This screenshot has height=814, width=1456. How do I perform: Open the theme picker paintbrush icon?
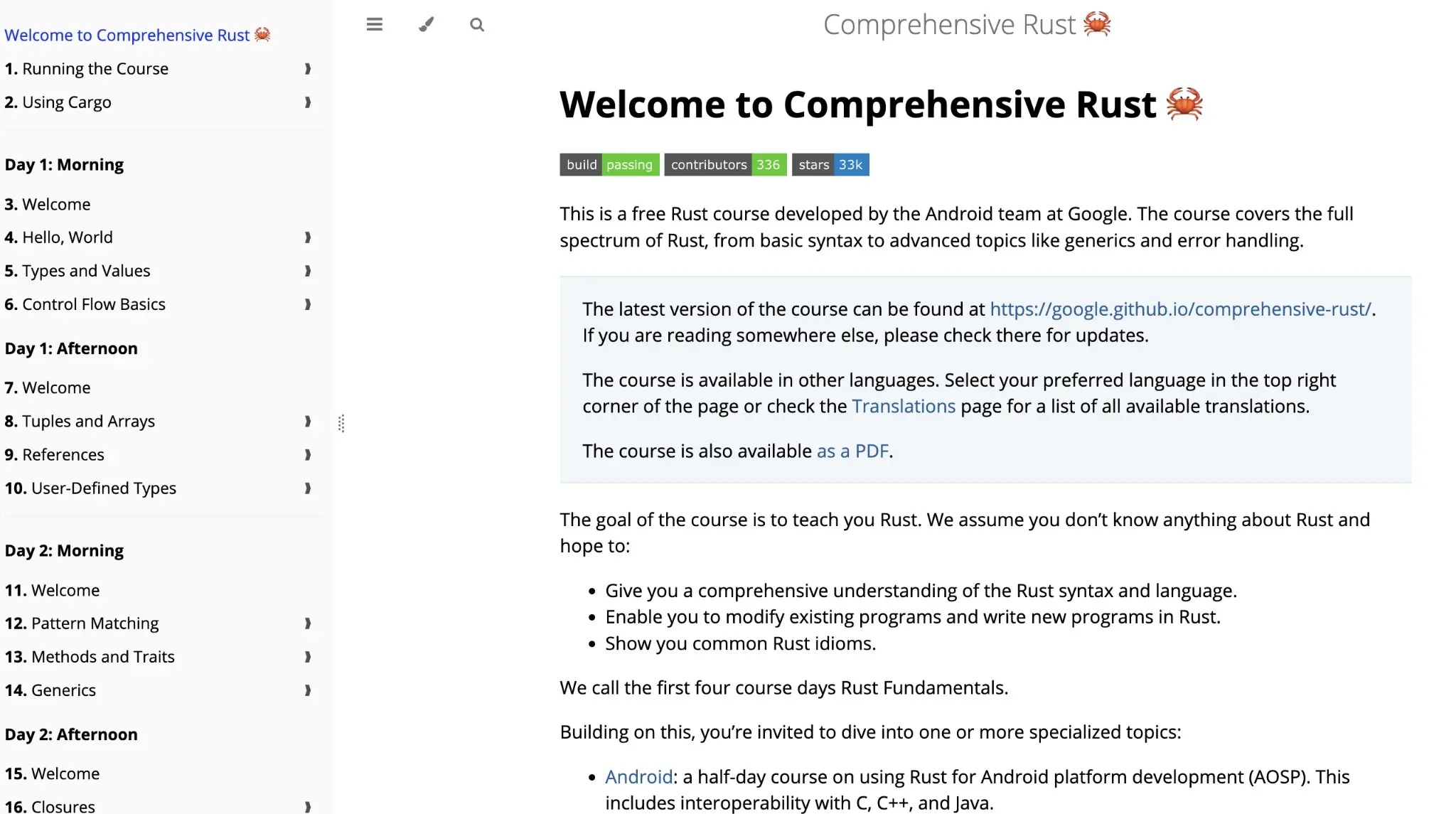[x=426, y=25]
